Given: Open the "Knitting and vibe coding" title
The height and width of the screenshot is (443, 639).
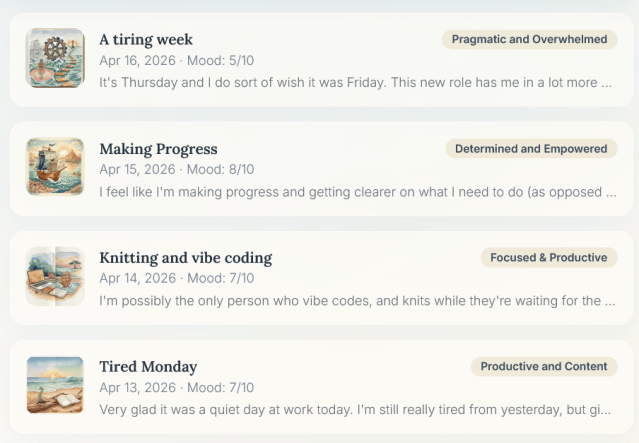Looking at the screenshot, I should [185, 258].
